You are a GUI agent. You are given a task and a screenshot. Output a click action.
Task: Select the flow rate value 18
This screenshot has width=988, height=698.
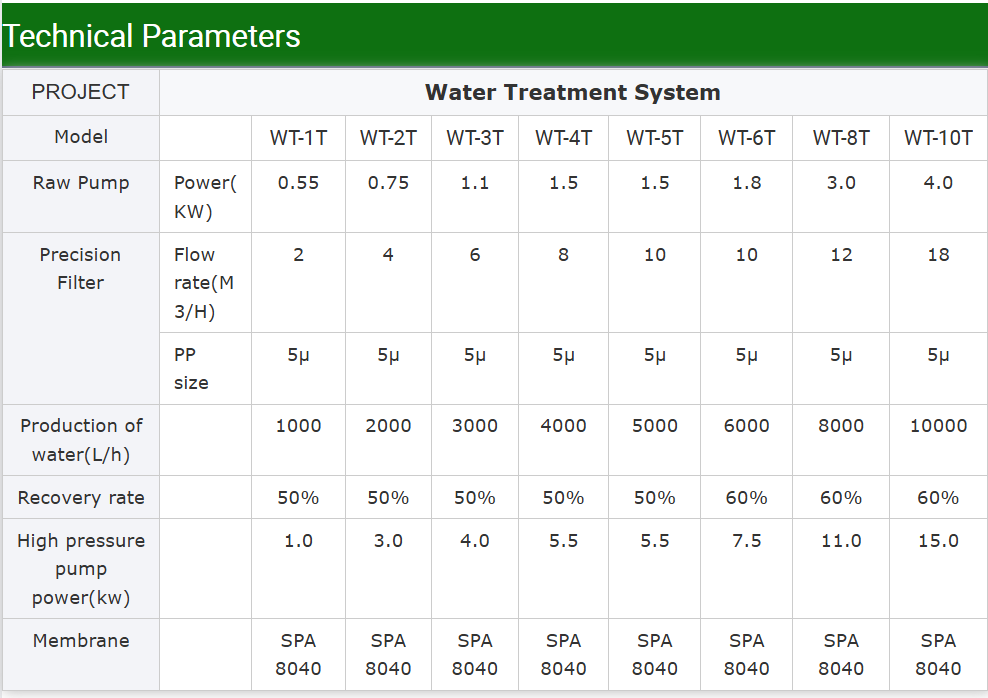click(x=938, y=255)
